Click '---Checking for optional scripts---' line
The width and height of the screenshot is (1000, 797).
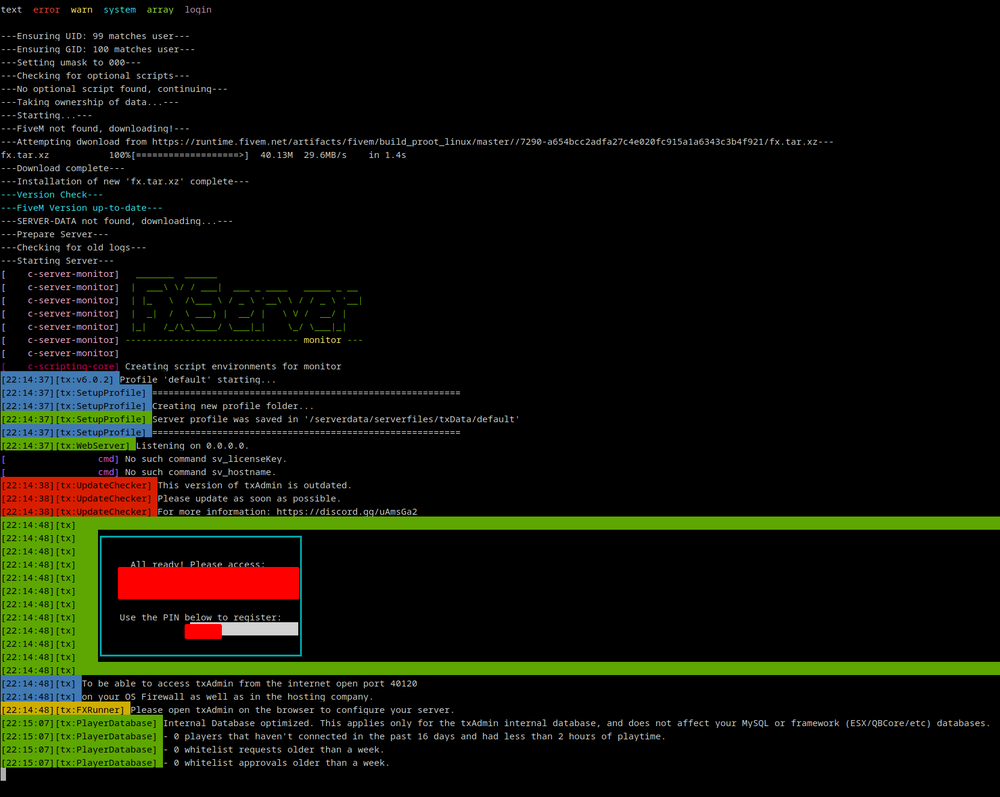click(95, 75)
